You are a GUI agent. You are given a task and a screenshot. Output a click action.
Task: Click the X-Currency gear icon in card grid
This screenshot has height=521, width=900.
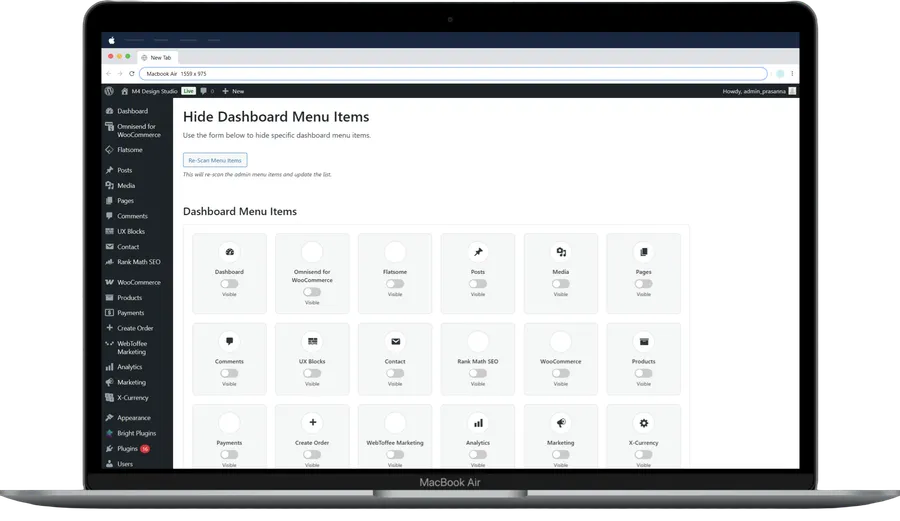(643, 423)
